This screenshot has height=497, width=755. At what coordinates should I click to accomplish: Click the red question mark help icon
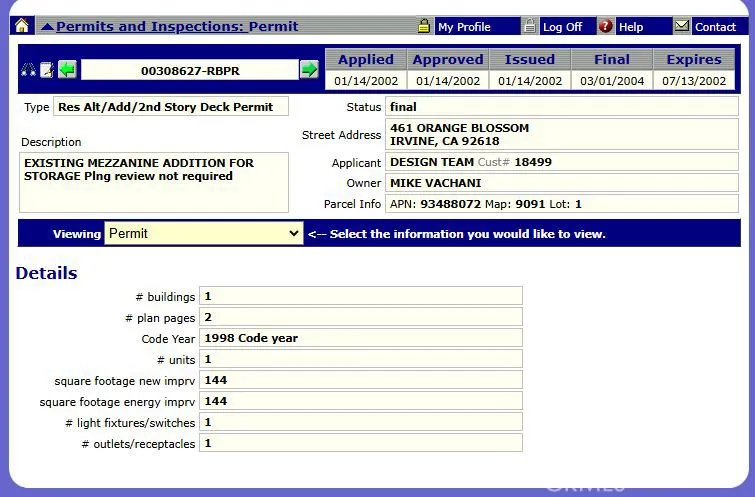(x=605, y=26)
